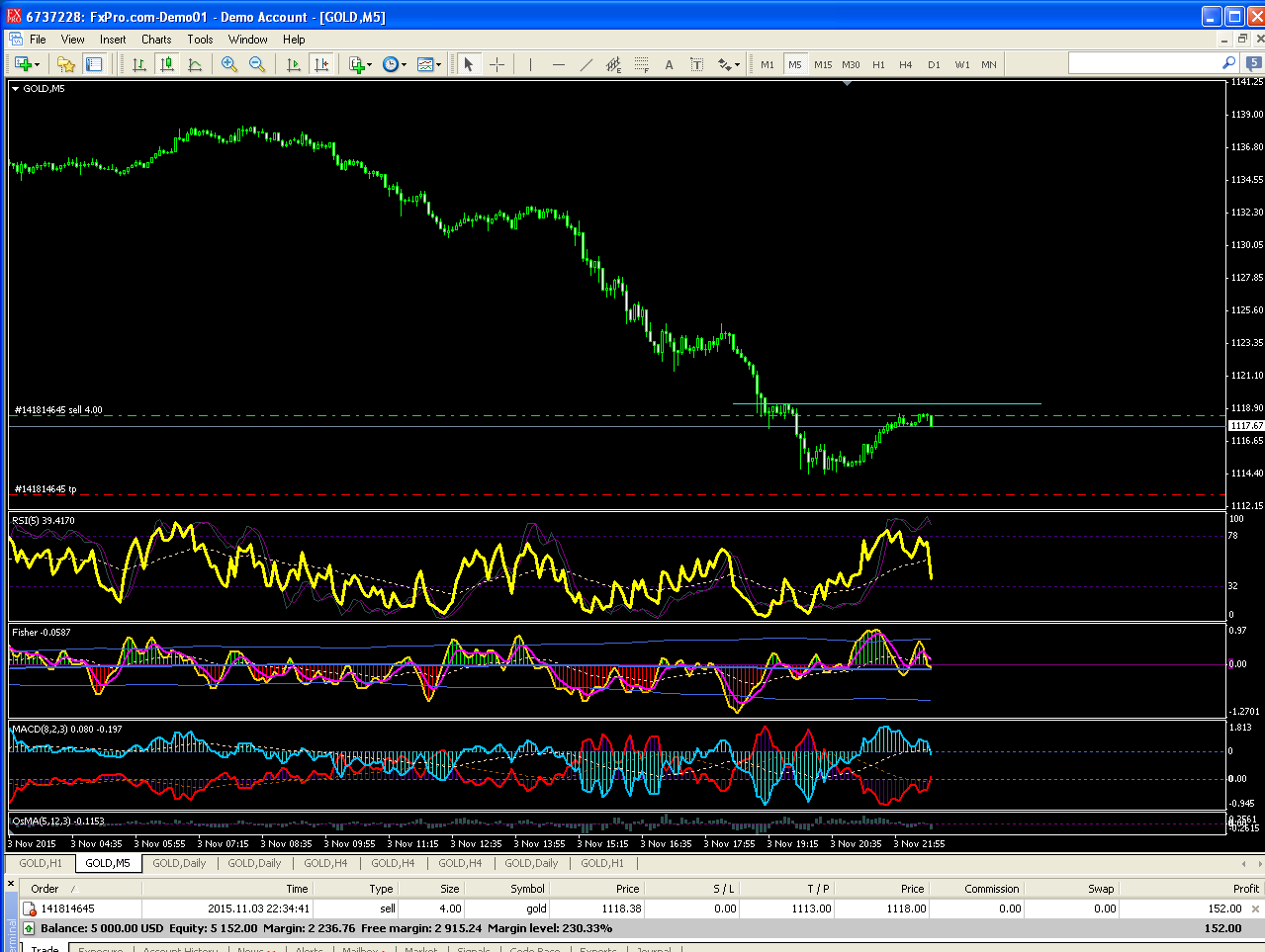Switch chart to bar chart icon
Image resolution: width=1265 pixels, height=952 pixels.
coord(139,64)
